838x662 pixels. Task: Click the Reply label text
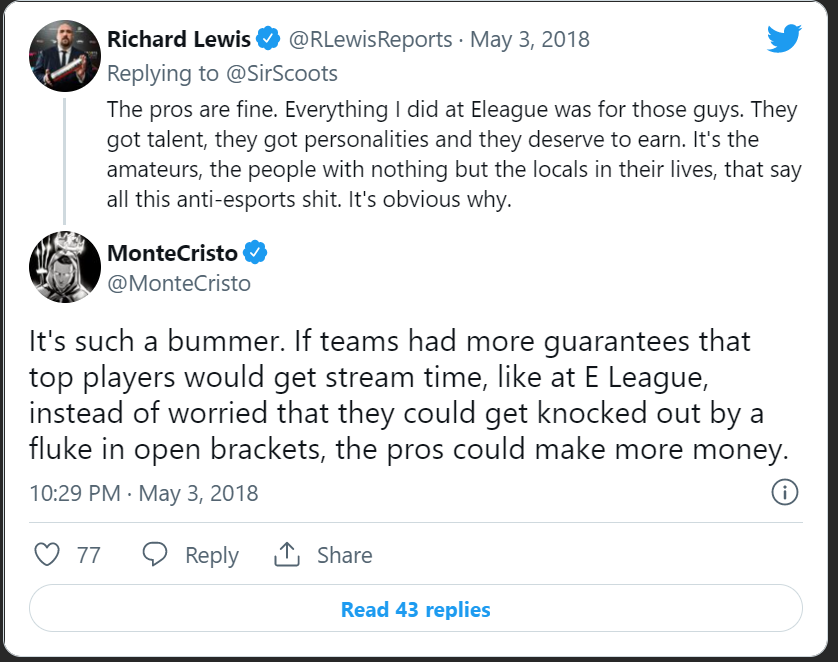click(x=212, y=555)
